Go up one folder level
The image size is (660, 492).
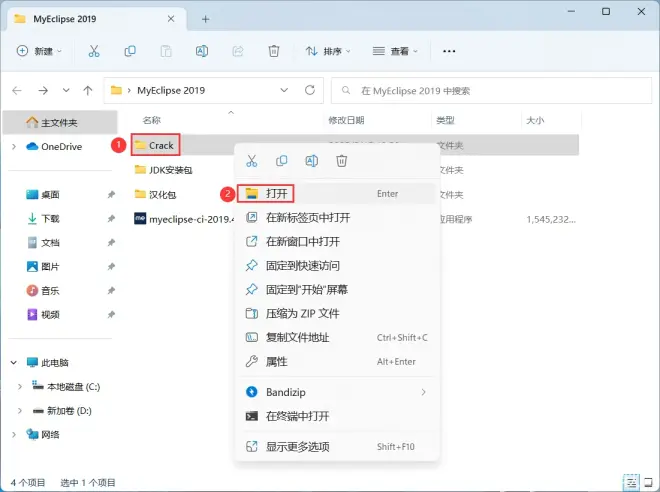(x=88, y=90)
